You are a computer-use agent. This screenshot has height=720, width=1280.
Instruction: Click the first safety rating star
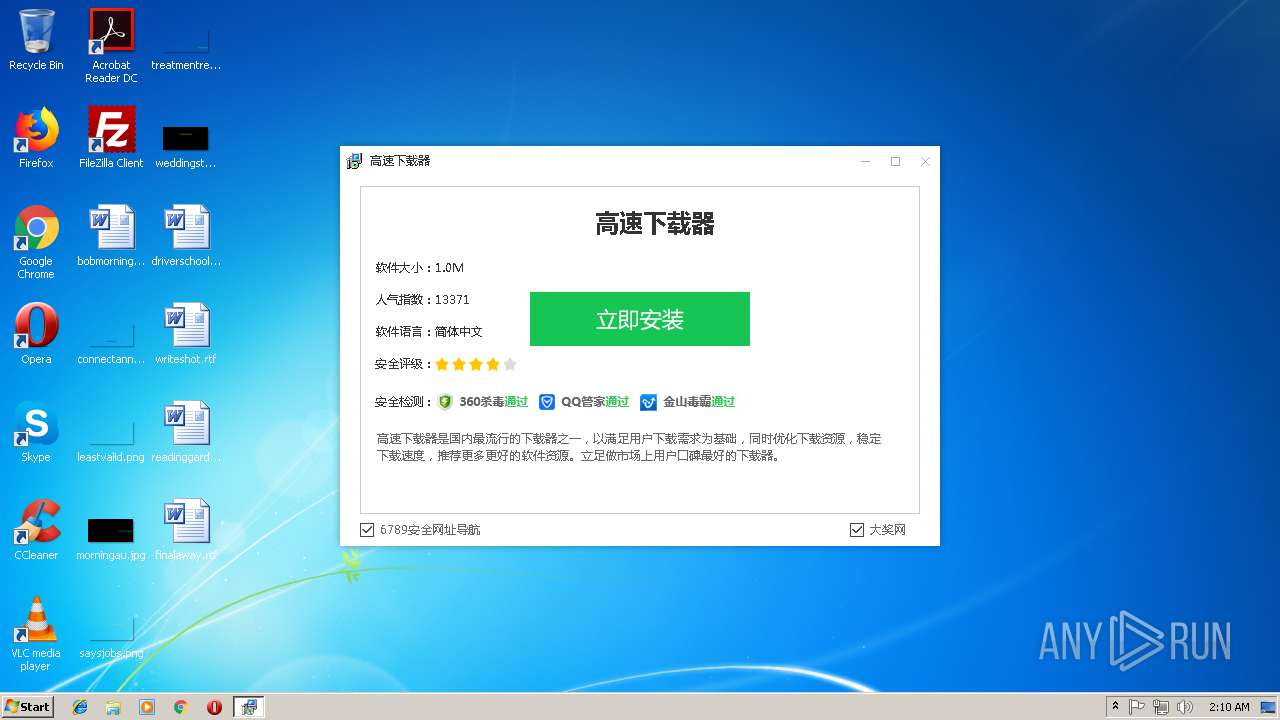point(442,364)
